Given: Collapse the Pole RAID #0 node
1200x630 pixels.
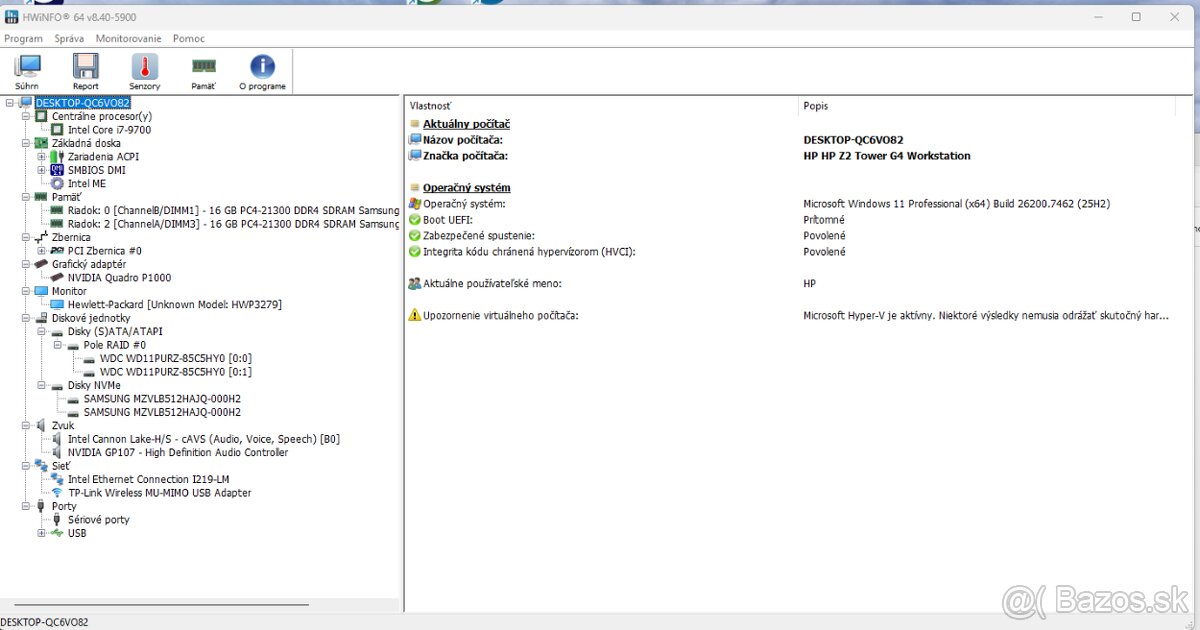Looking at the screenshot, I should (58, 345).
